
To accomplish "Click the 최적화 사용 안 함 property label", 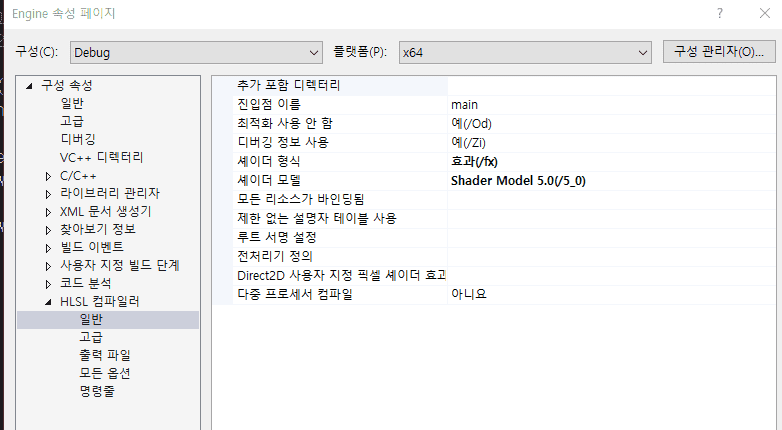I will (x=285, y=123).
